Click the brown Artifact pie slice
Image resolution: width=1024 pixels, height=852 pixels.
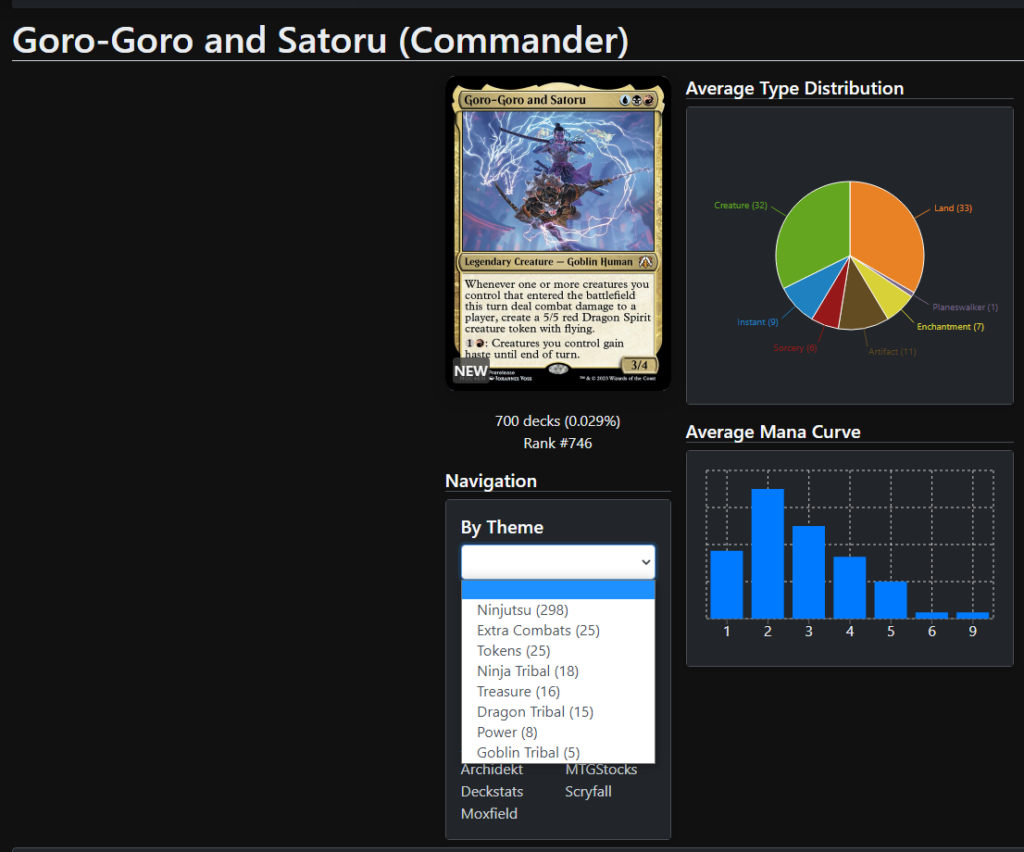click(x=859, y=307)
